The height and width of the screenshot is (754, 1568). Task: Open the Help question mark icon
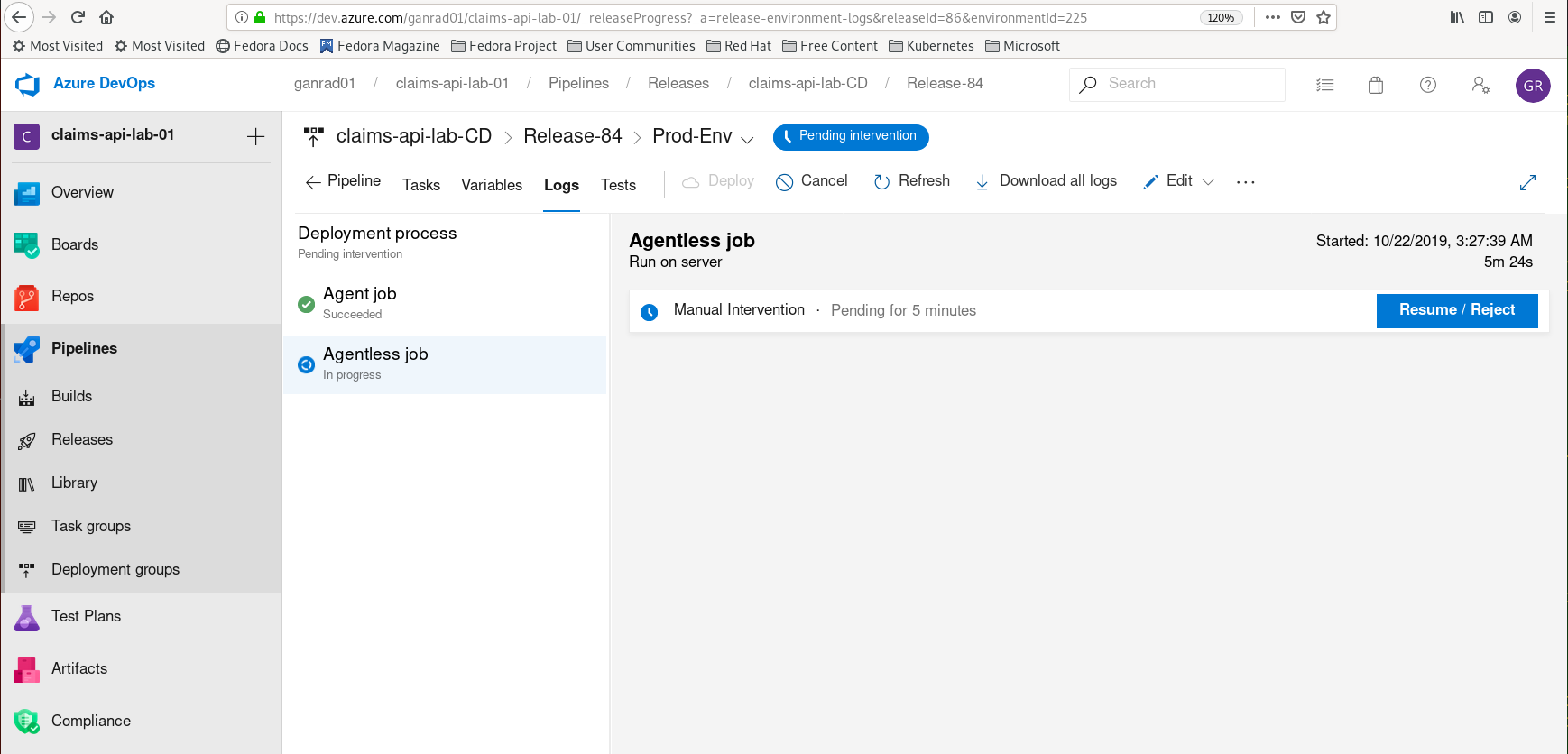[1428, 85]
